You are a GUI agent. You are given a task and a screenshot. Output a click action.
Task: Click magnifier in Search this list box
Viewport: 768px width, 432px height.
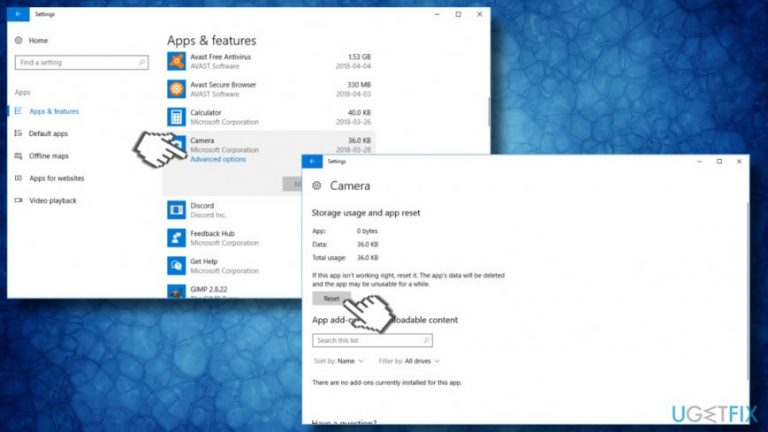(426, 340)
